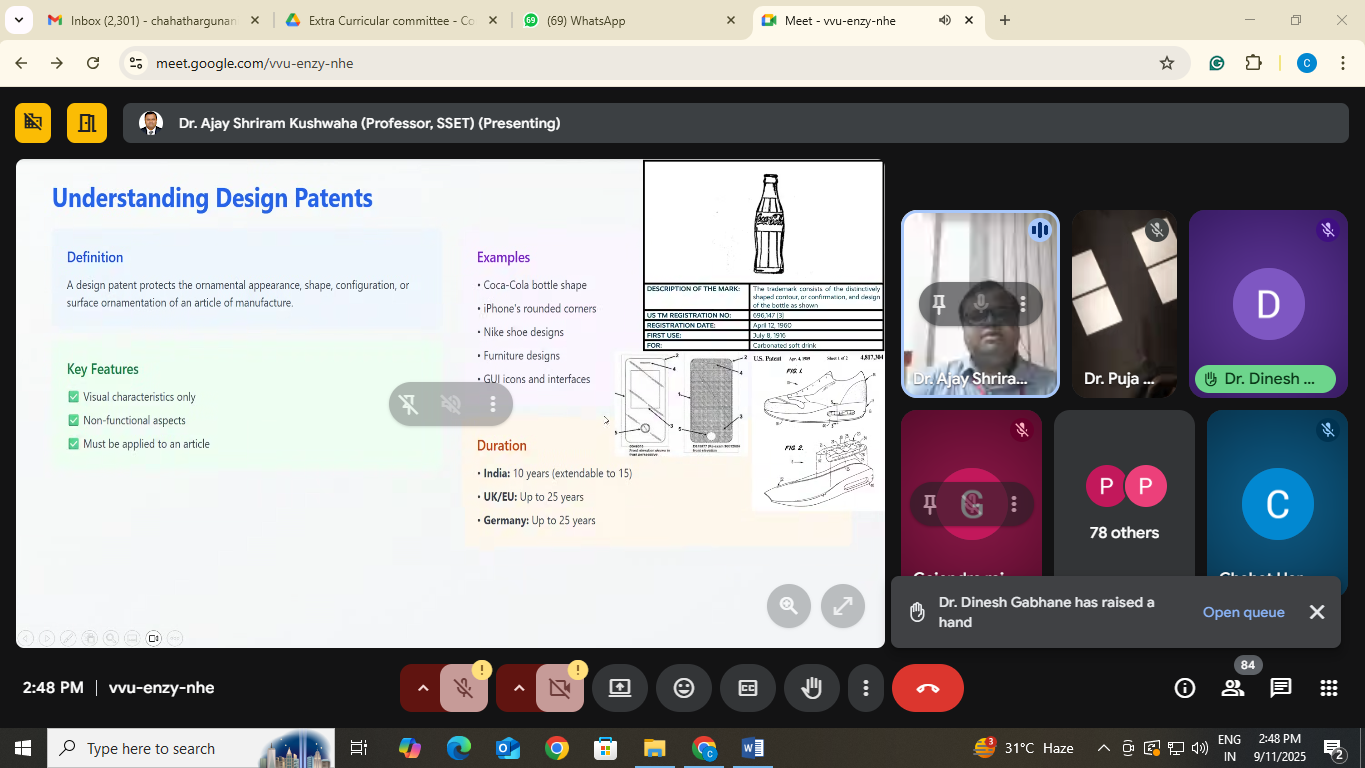Image resolution: width=1365 pixels, height=768 pixels.
Task: Toggle the microphone mute button
Action: click(462, 688)
